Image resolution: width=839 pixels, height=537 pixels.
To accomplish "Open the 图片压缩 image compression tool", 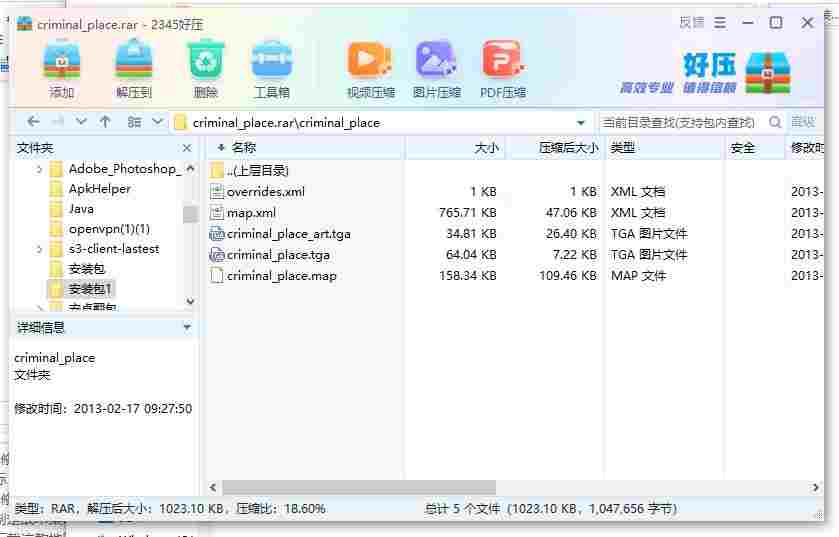I will (x=437, y=70).
